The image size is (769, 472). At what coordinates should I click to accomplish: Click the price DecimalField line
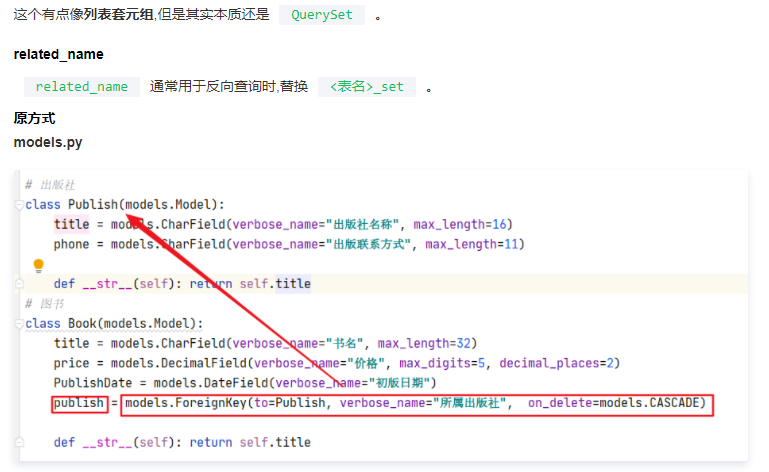337,363
